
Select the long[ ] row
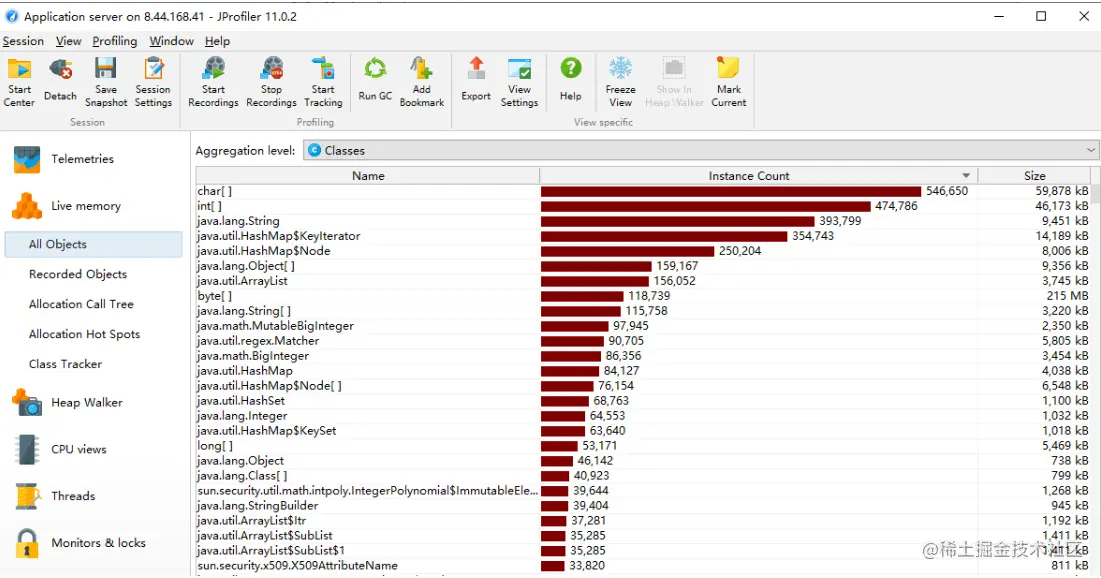point(643,446)
